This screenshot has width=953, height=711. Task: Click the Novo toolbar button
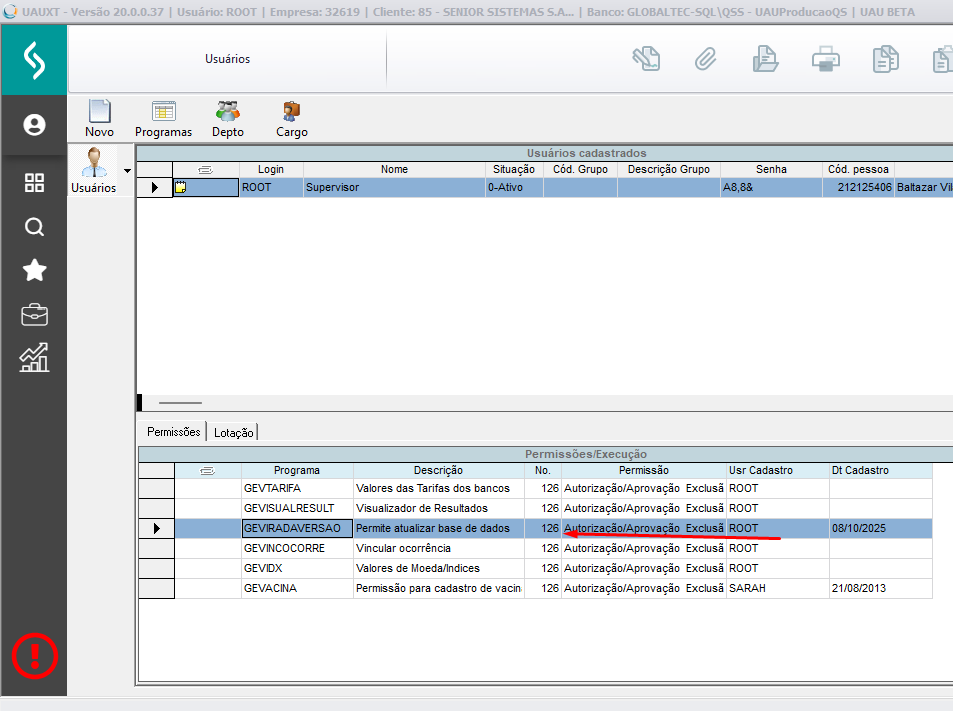pos(99,118)
